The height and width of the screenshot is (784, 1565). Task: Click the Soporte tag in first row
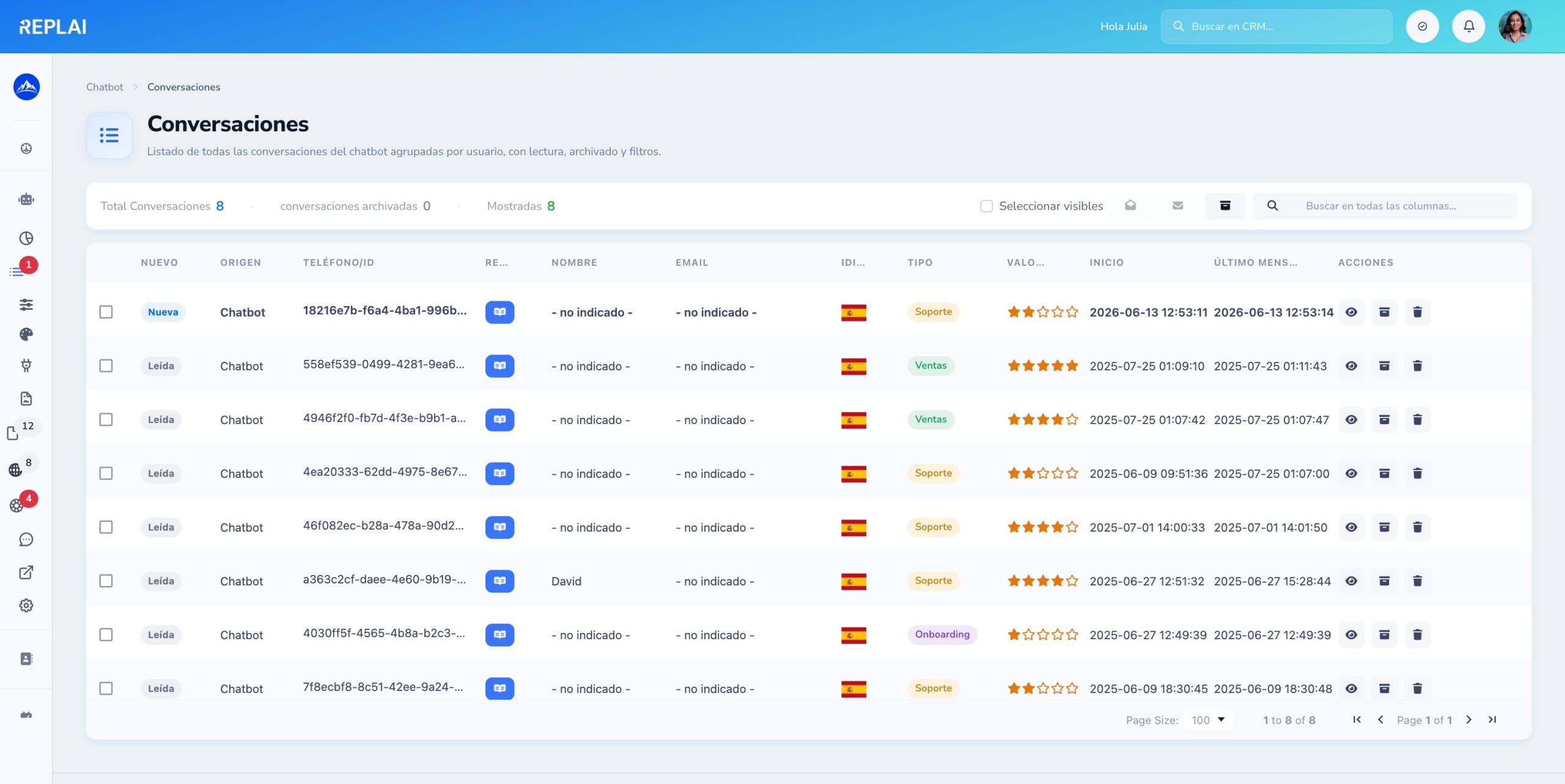point(933,312)
